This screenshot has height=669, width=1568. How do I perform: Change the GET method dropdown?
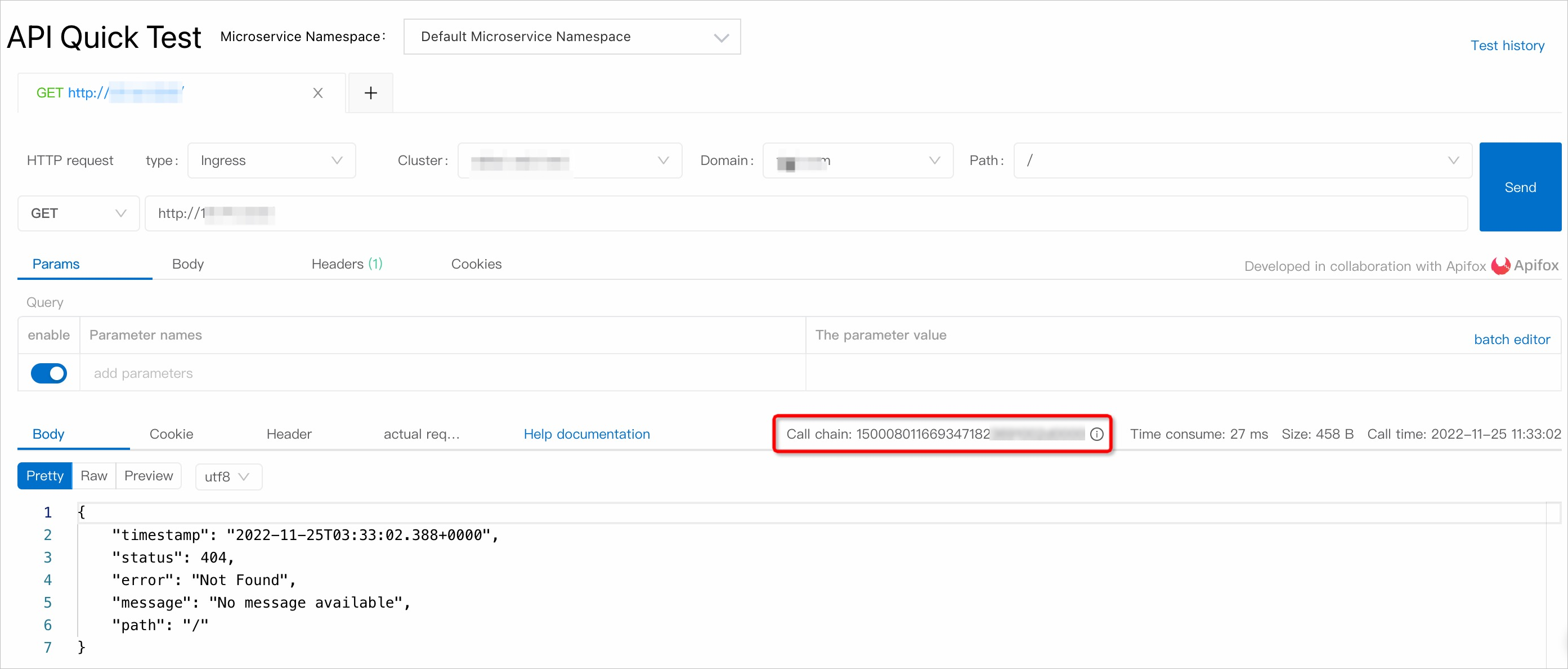pyautogui.click(x=79, y=213)
